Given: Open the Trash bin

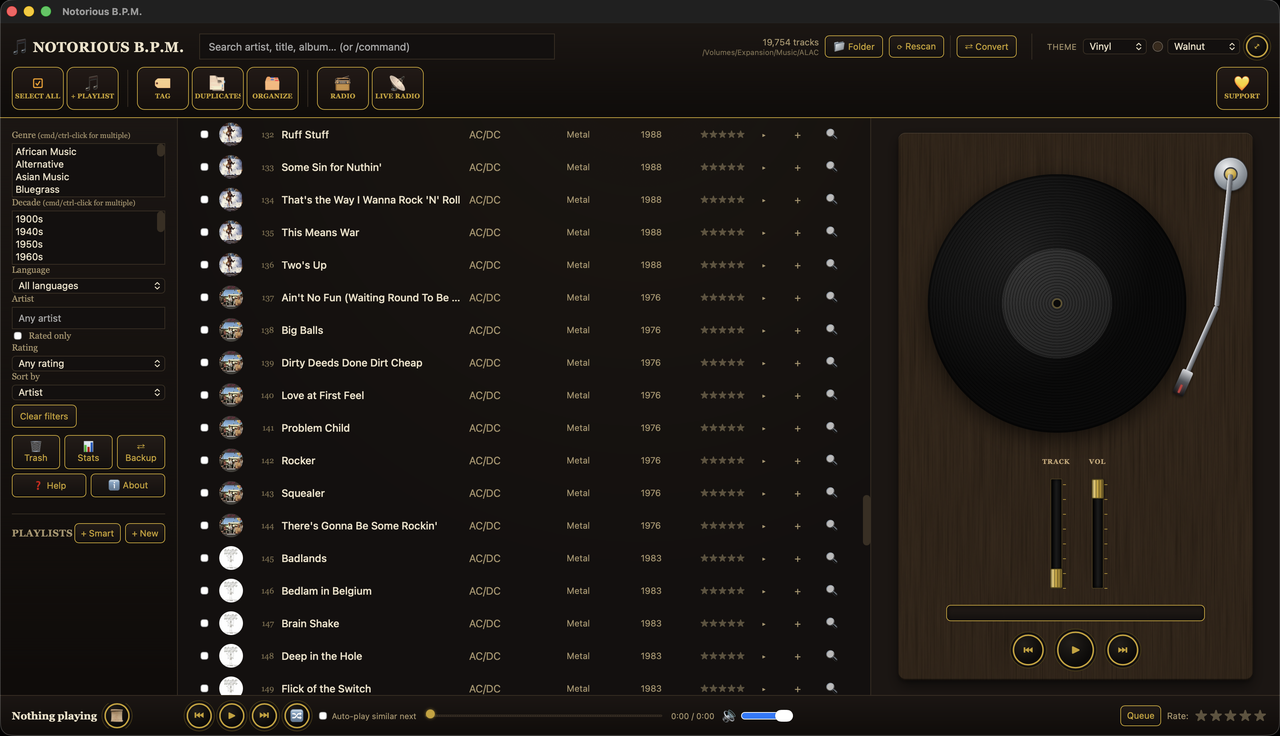Looking at the screenshot, I should pyautogui.click(x=36, y=452).
